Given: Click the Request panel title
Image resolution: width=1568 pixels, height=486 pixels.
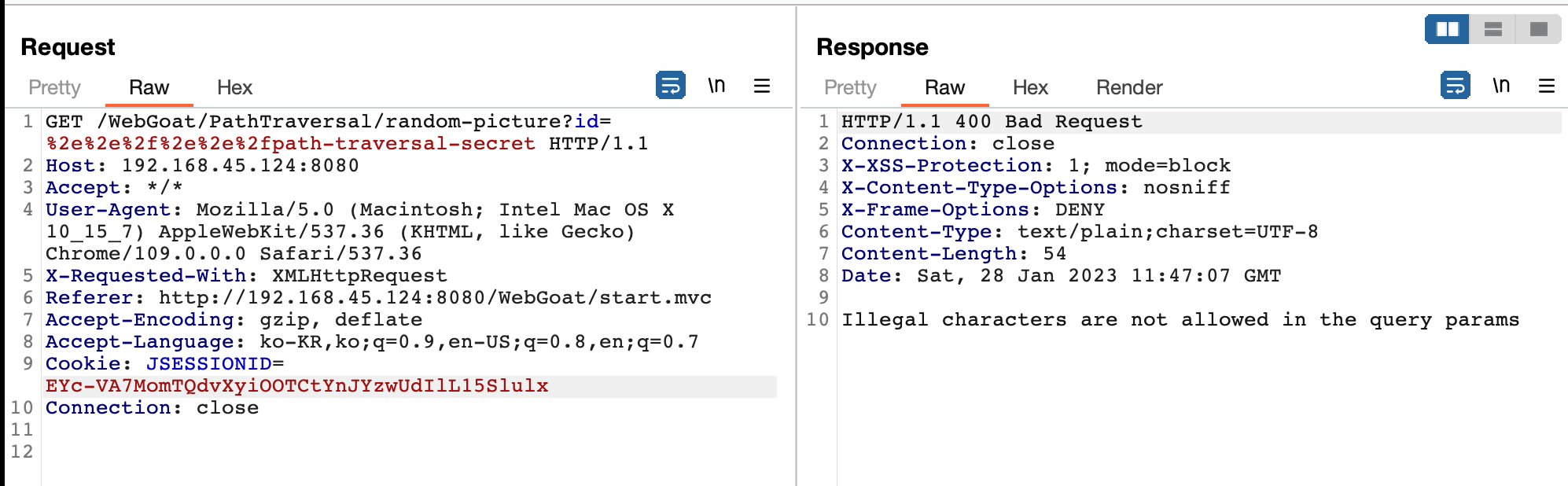Looking at the screenshot, I should pyautogui.click(x=68, y=47).
